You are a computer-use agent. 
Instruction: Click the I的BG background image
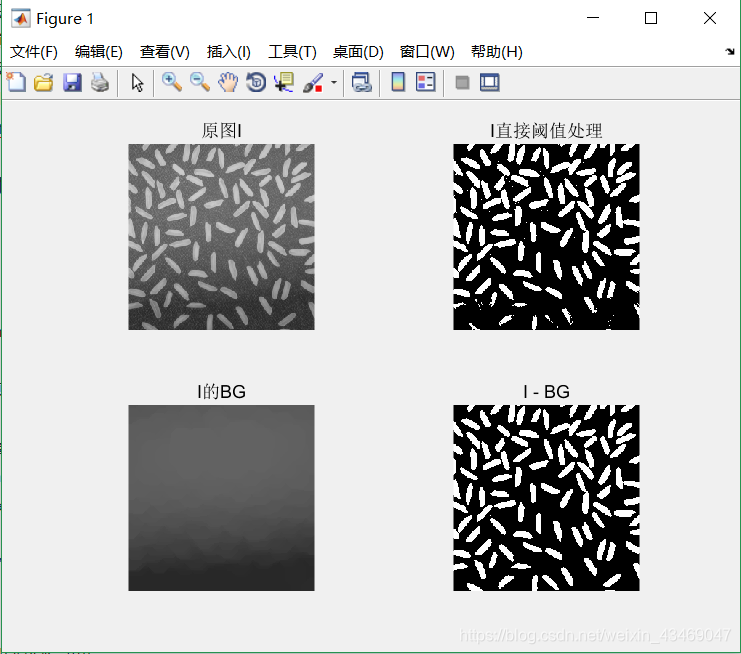pos(221,498)
